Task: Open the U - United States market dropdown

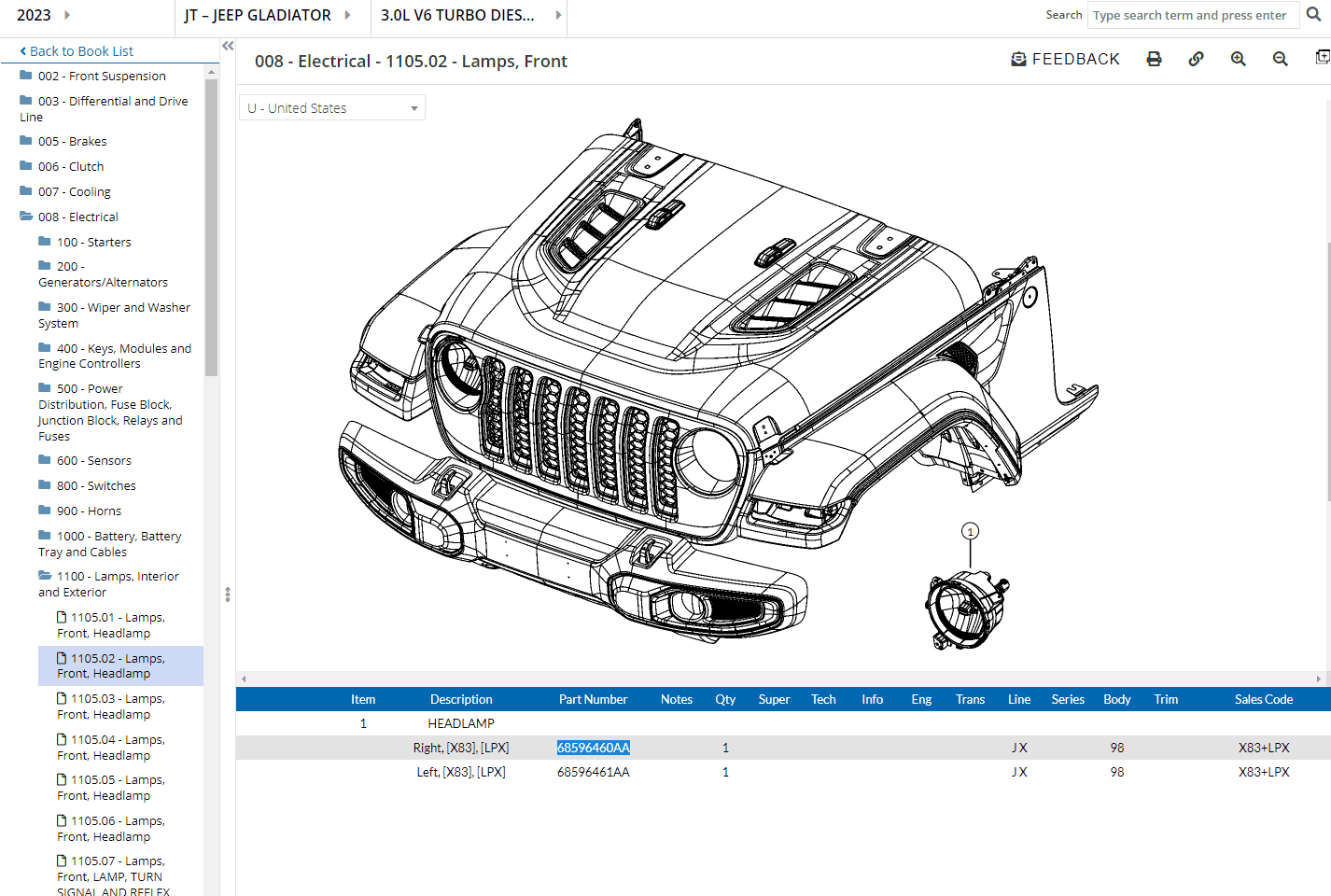Action: [x=332, y=107]
